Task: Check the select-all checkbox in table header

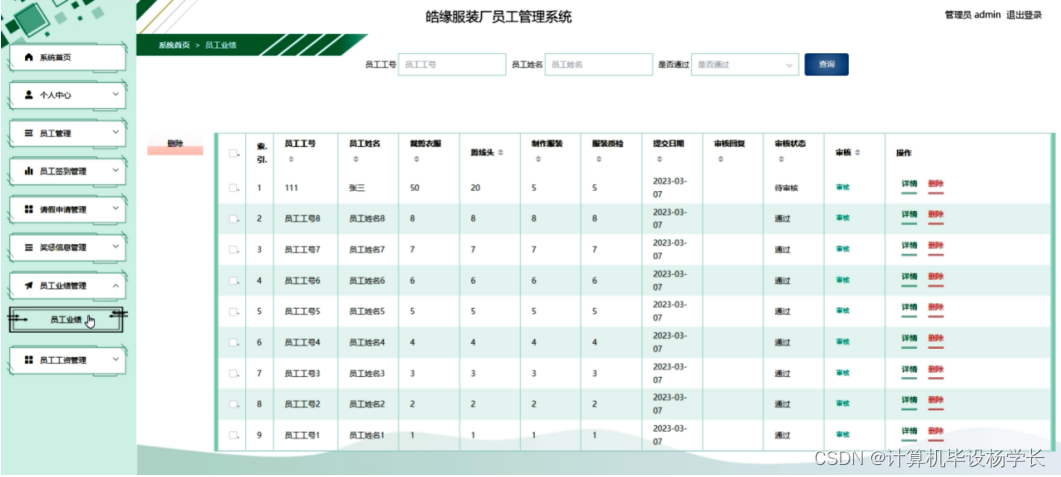Action: coord(233,154)
